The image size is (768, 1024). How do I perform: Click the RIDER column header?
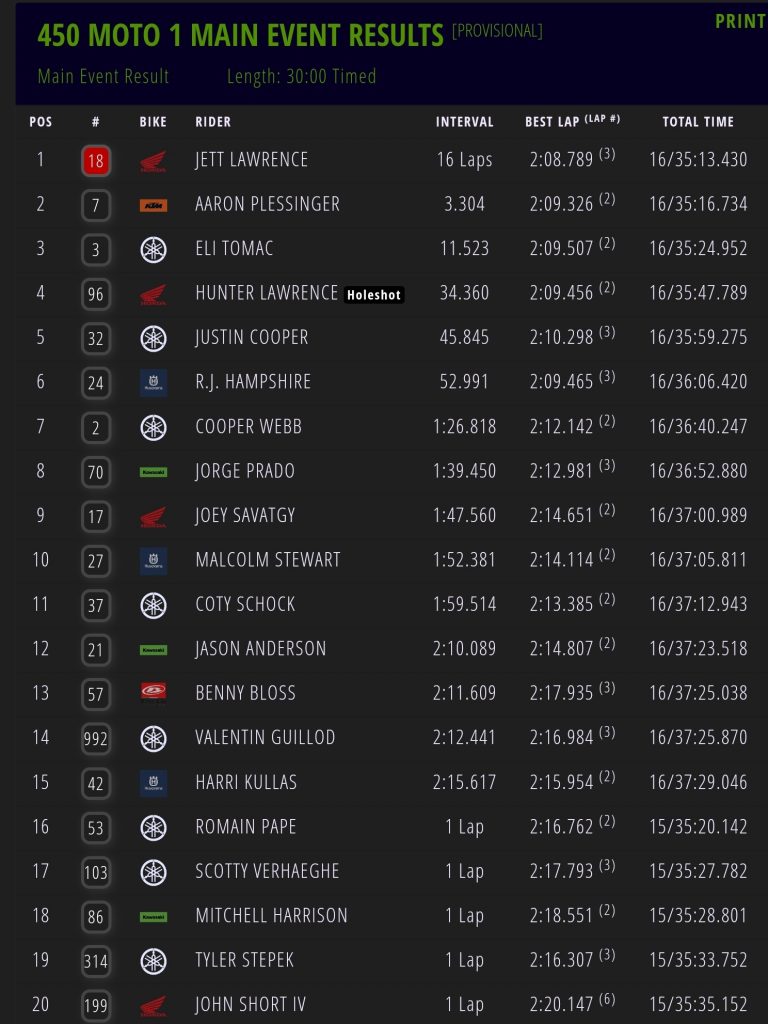[213, 122]
